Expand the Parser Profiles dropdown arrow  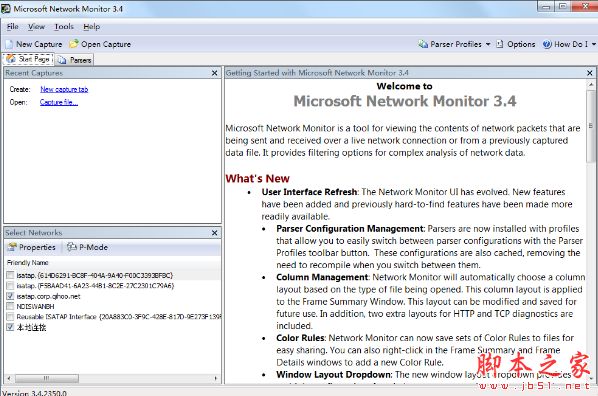click(488, 44)
